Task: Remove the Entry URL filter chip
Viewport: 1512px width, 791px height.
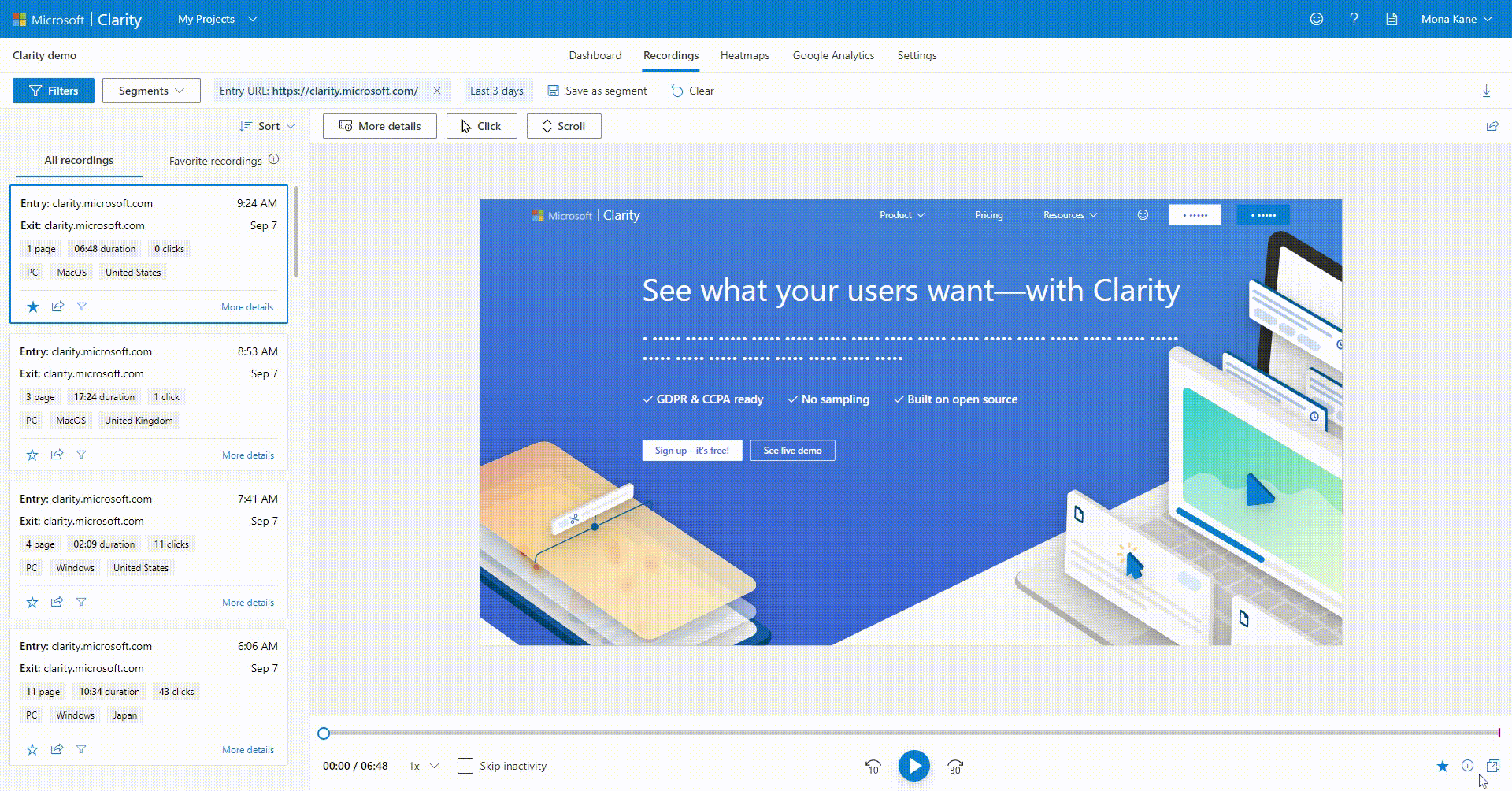Action: click(x=438, y=90)
